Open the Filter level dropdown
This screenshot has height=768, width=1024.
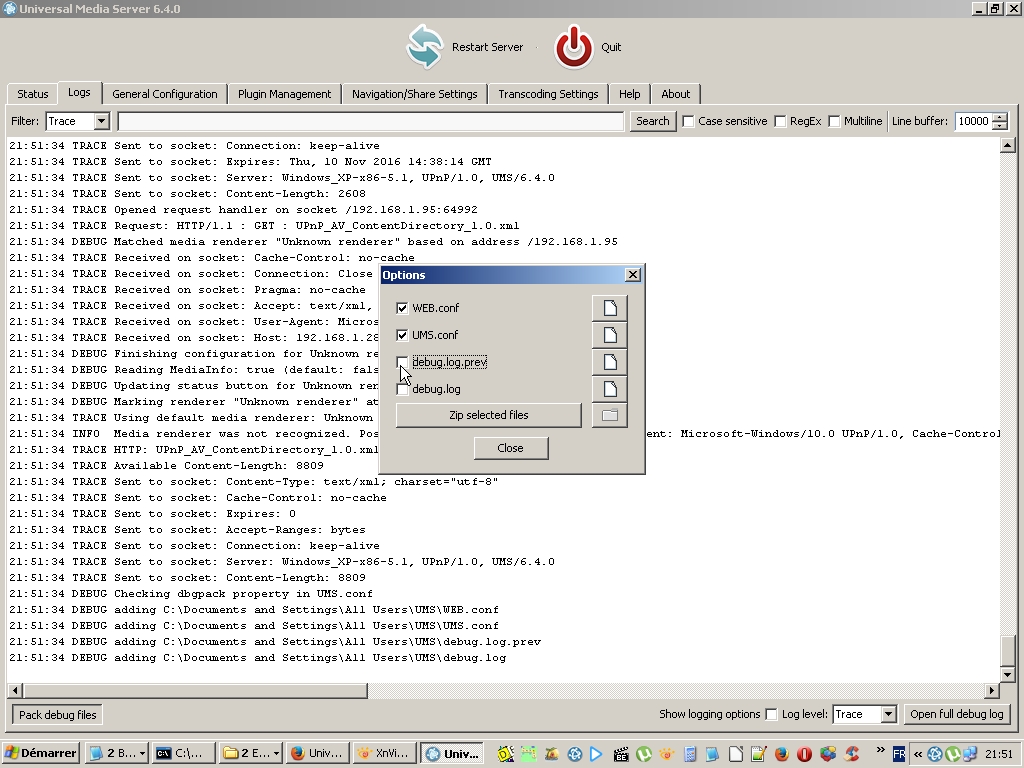pos(101,121)
